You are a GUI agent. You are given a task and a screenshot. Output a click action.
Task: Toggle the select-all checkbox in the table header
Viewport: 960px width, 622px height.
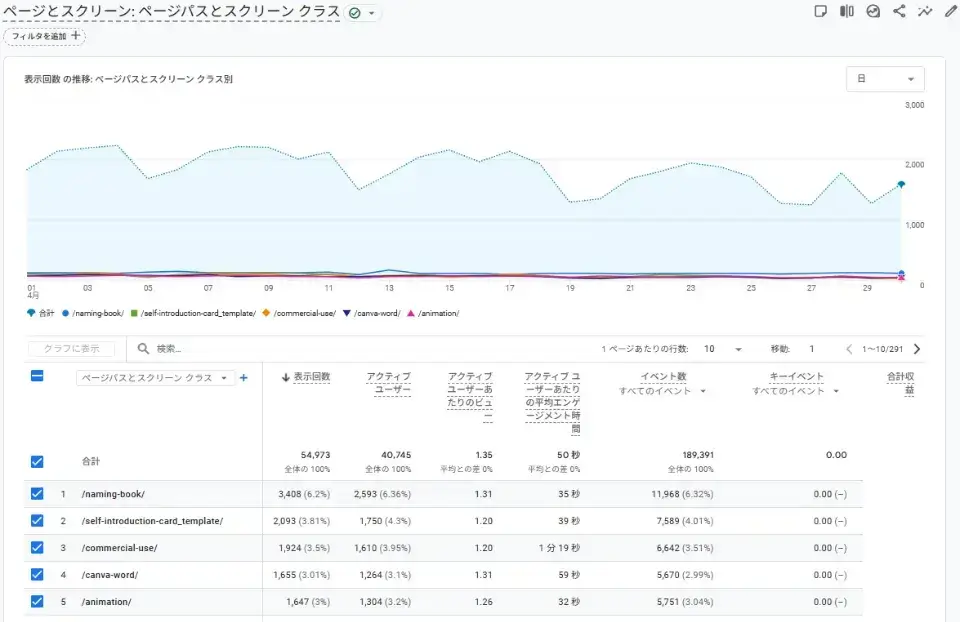click(37, 377)
